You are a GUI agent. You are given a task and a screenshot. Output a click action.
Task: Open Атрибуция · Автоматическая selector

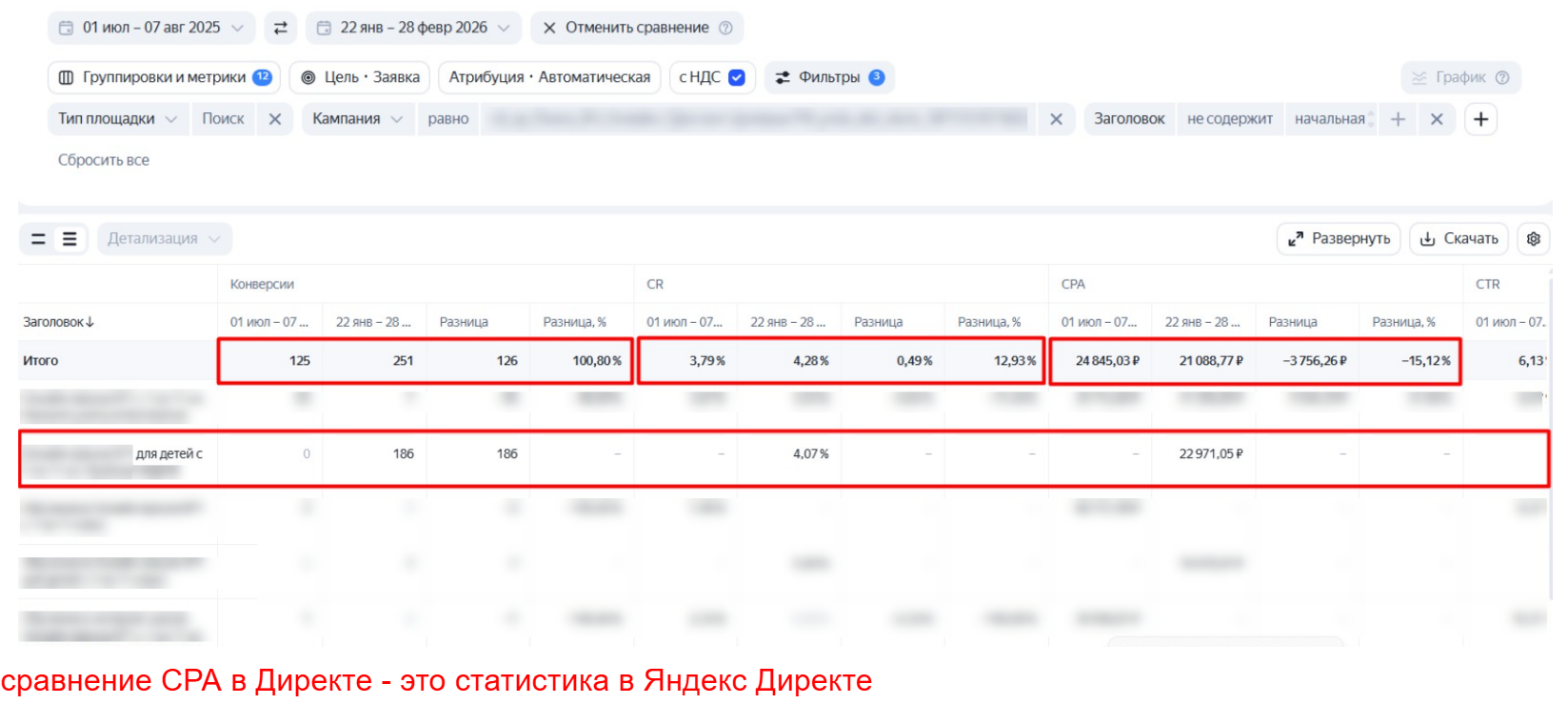(549, 77)
